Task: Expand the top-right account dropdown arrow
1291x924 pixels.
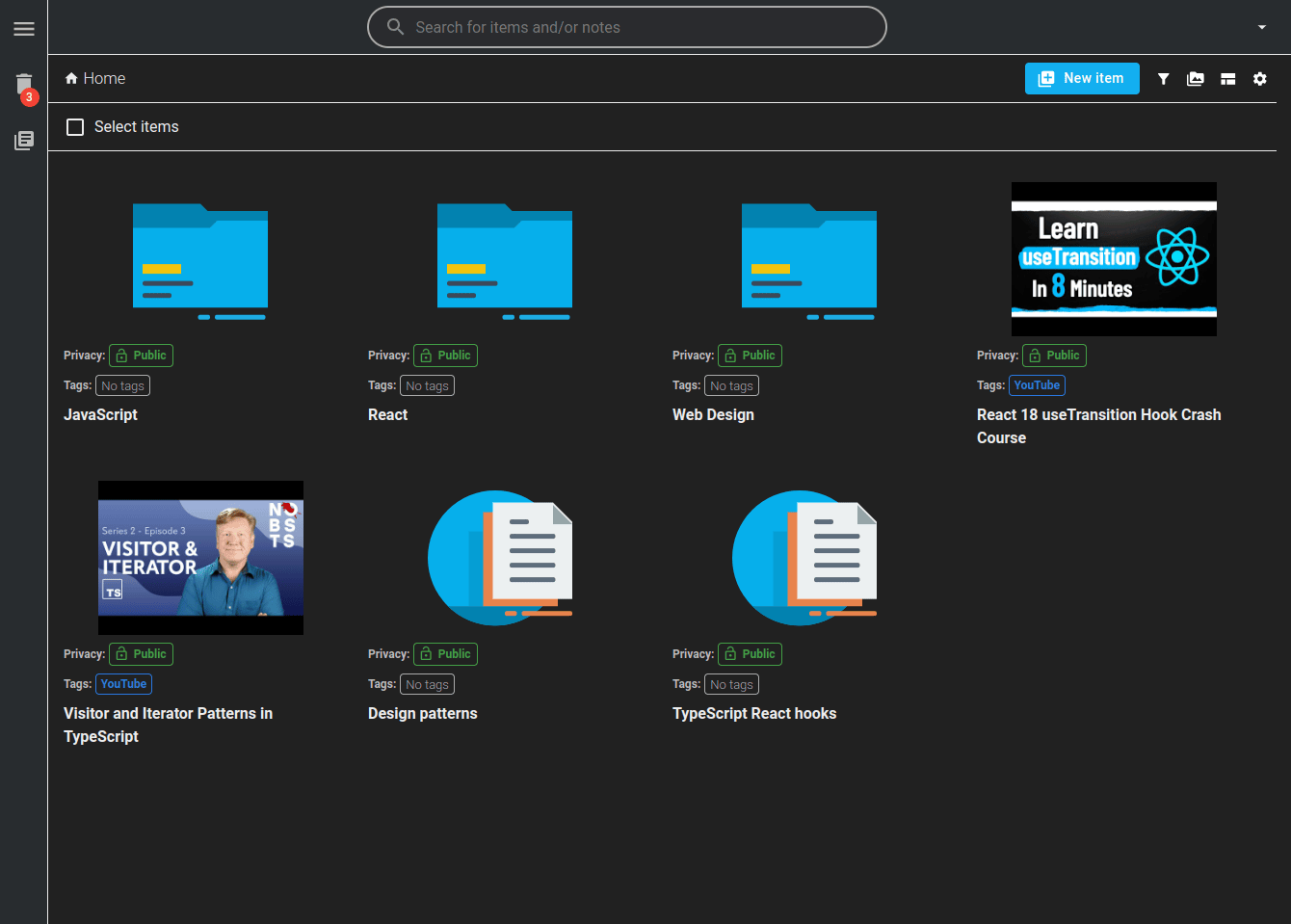Action: pyautogui.click(x=1261, y=27)
